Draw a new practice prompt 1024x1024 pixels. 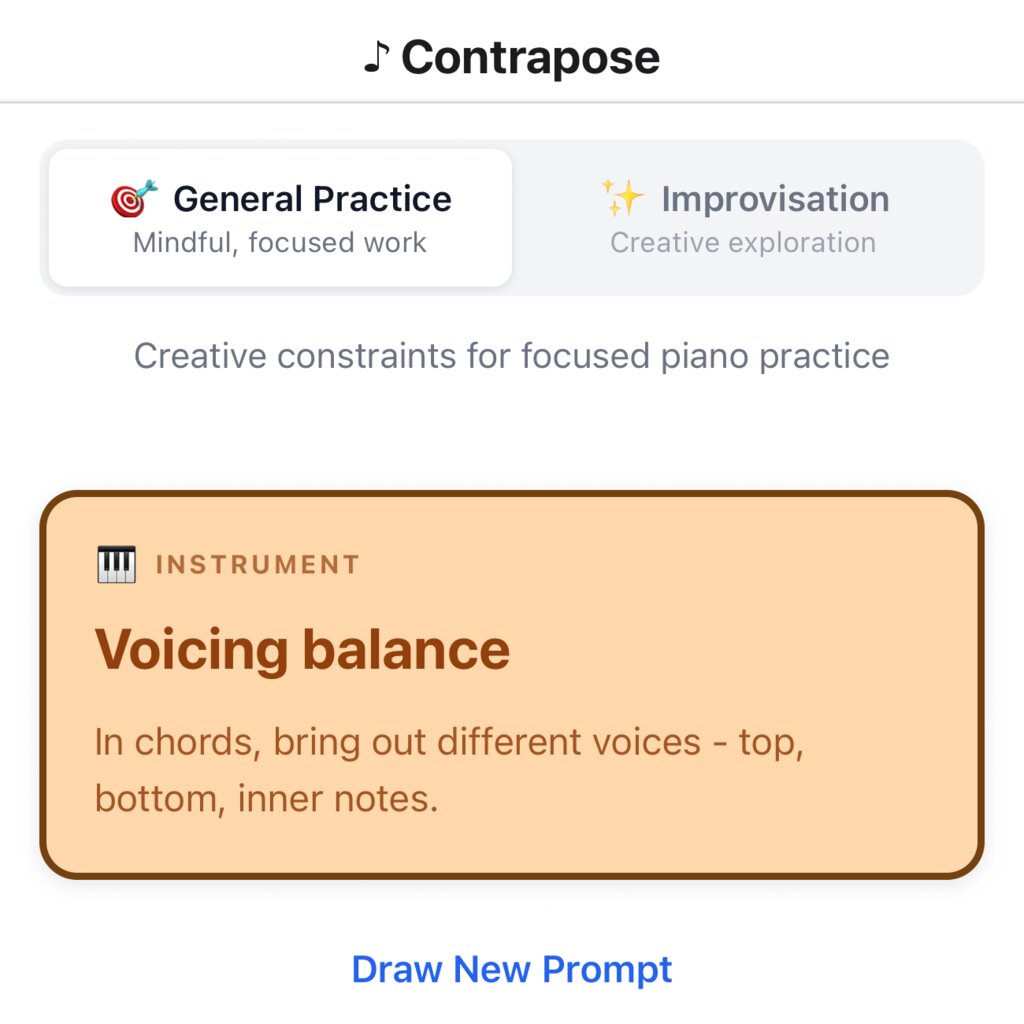point(512,969)
